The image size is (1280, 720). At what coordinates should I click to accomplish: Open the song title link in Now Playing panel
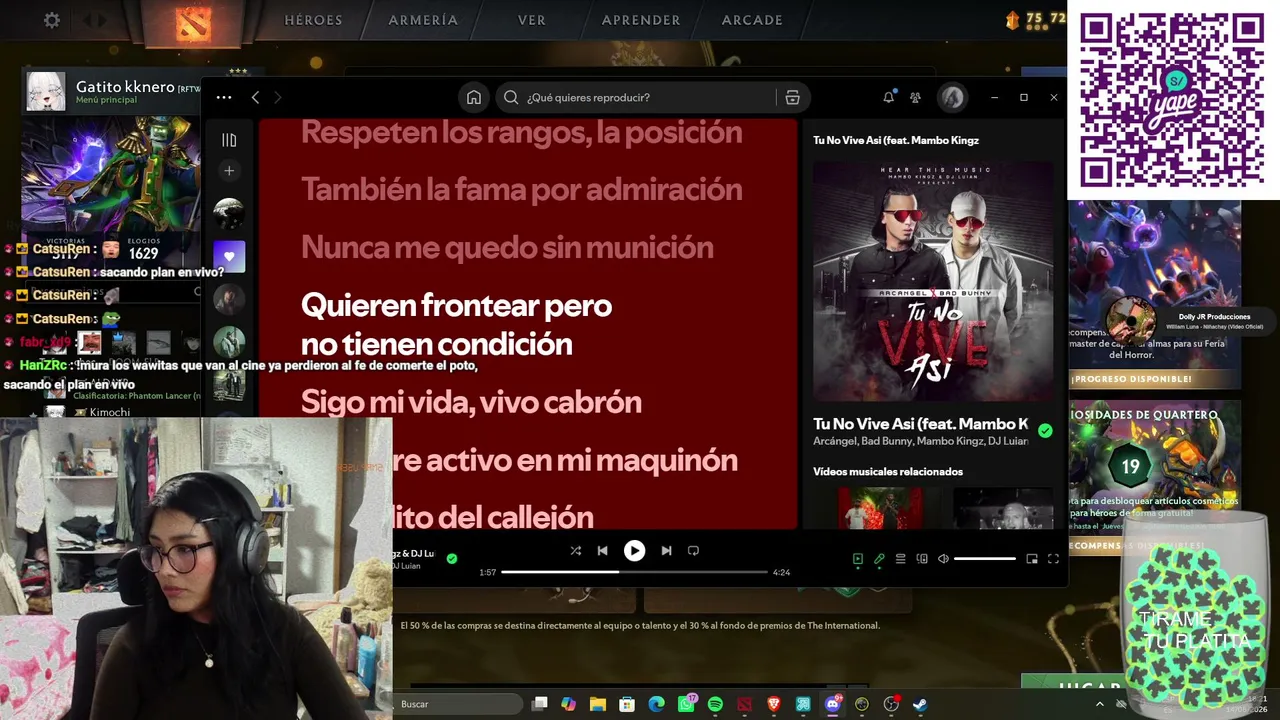click(920, 424)
